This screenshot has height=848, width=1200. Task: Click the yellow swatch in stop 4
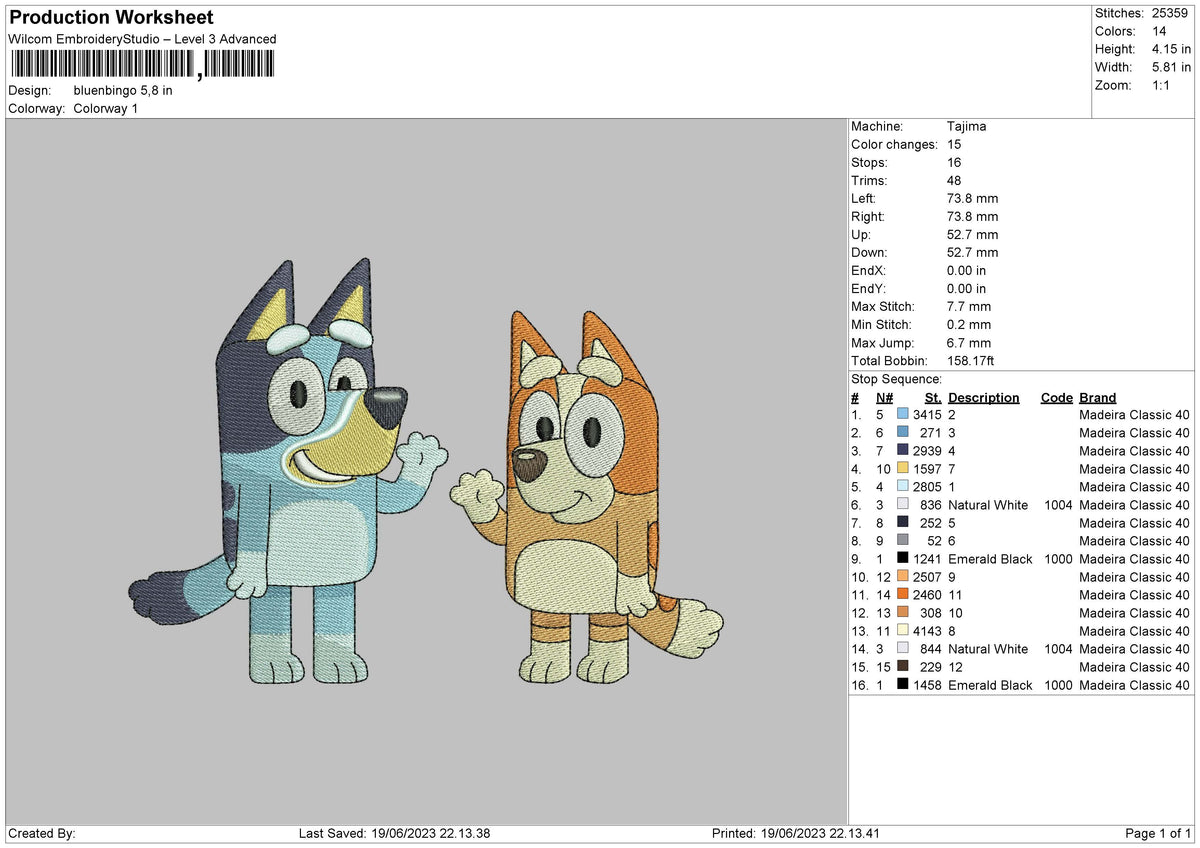tap(903, 469)
